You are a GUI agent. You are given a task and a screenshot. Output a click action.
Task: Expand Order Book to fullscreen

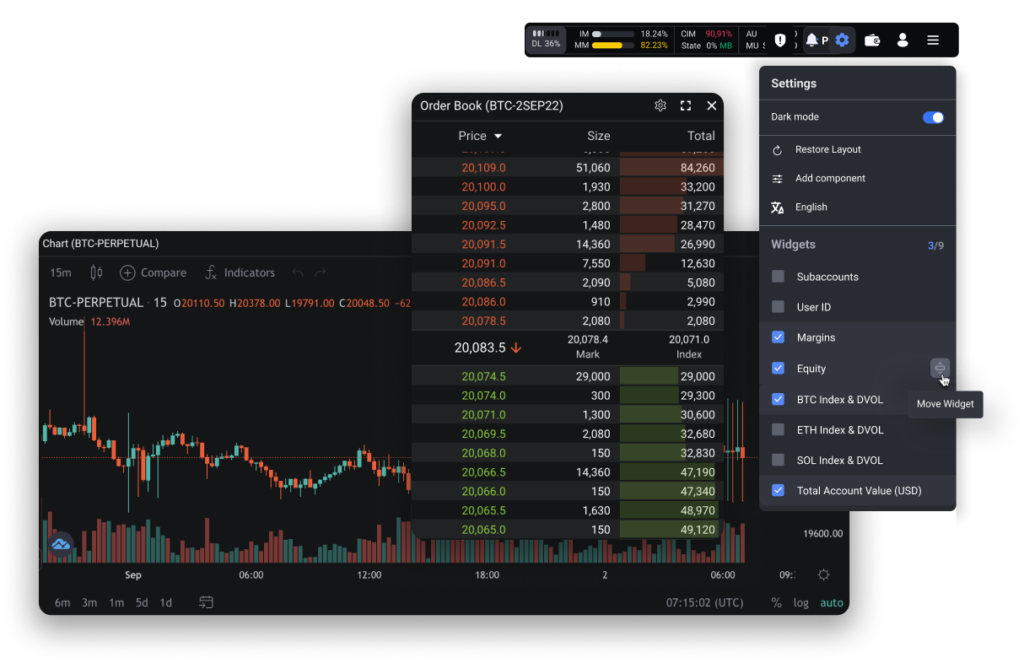(x=686, y=106)
